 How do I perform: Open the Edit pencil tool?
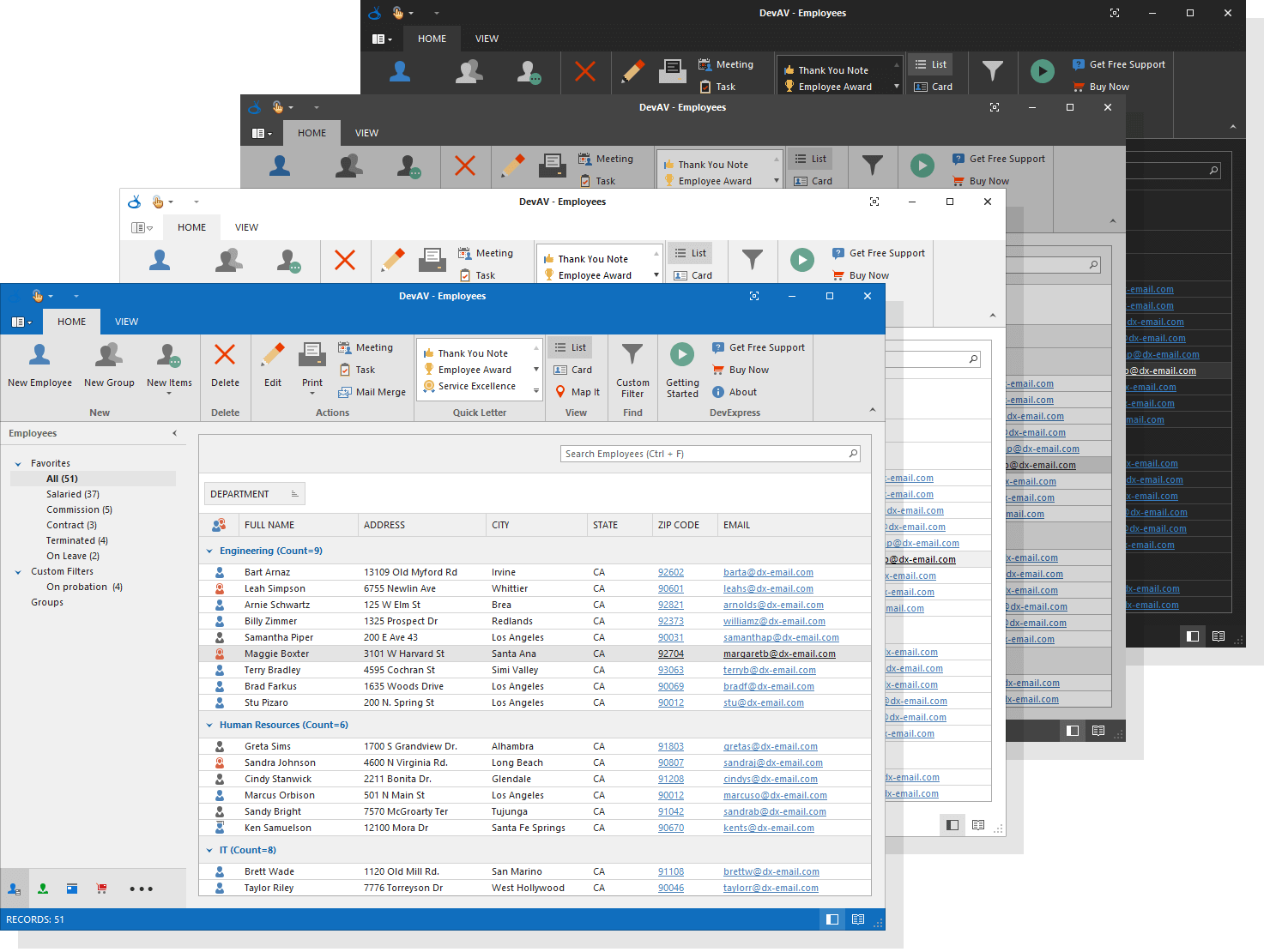click(273, 355)
